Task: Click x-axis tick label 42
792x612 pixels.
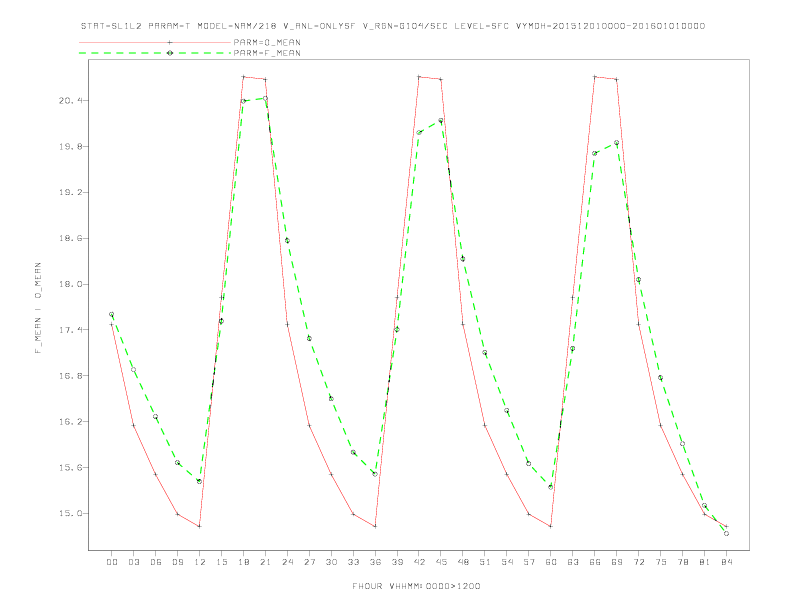Action: pyautogui.click(x=419, y=562)
